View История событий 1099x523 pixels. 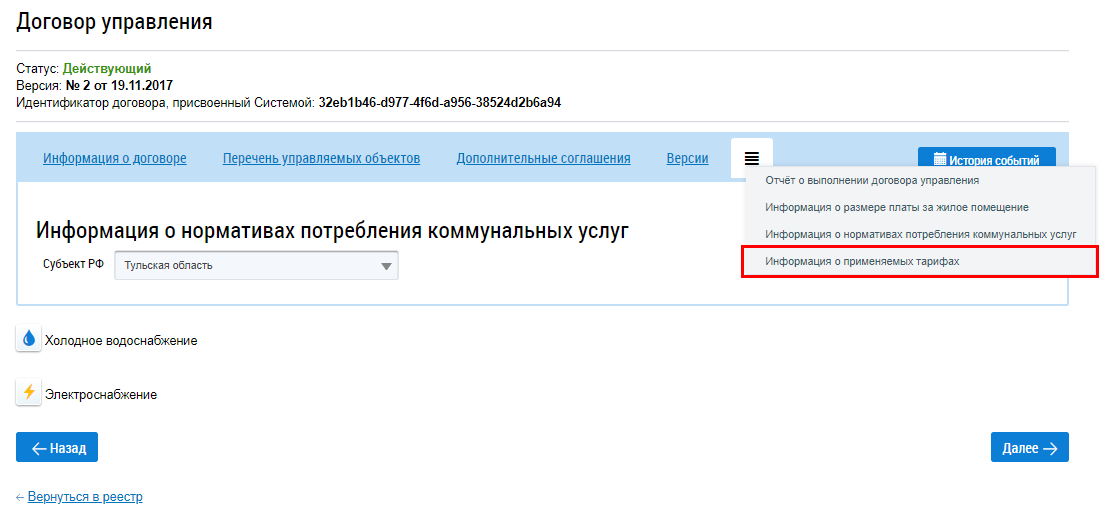coord(994,160)
